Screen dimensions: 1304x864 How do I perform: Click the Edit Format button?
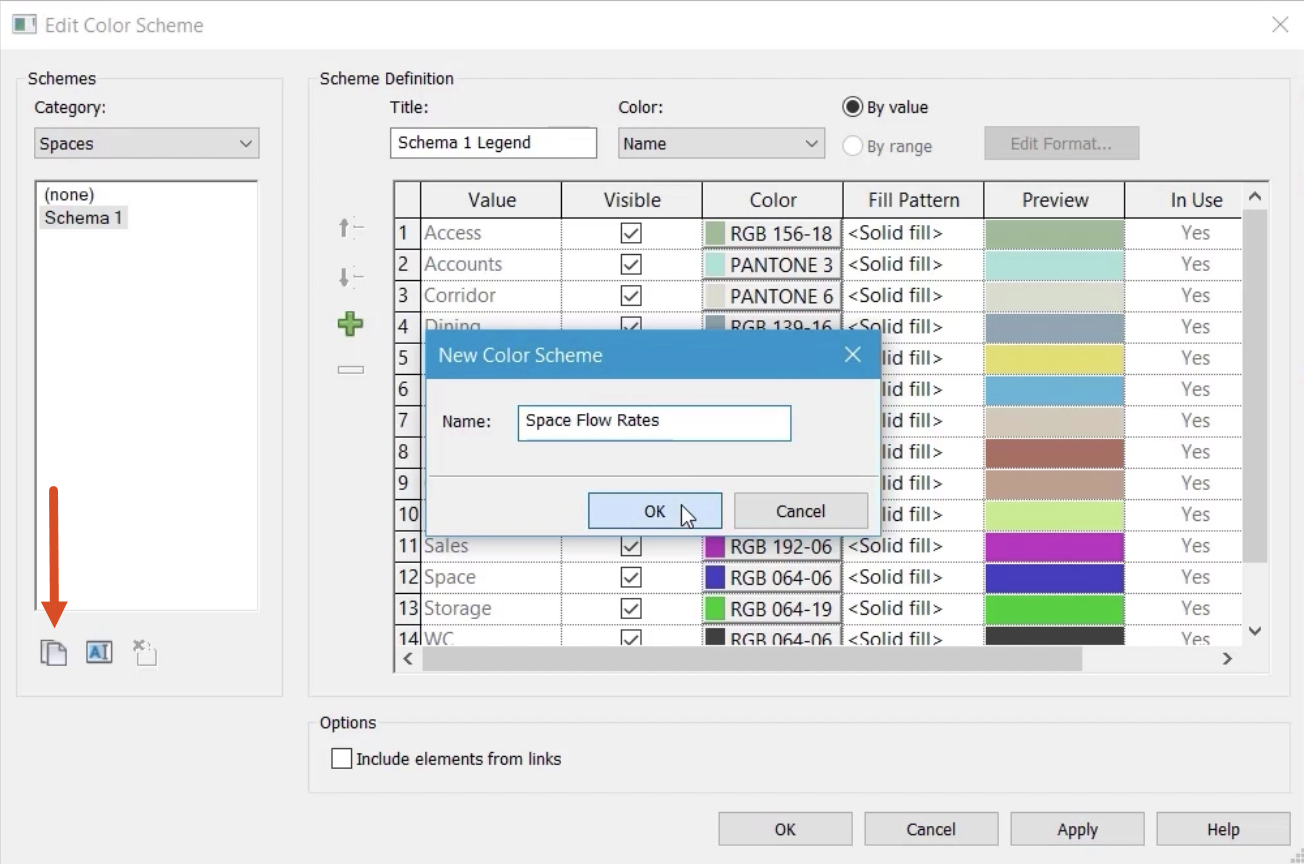(1061, 143)
